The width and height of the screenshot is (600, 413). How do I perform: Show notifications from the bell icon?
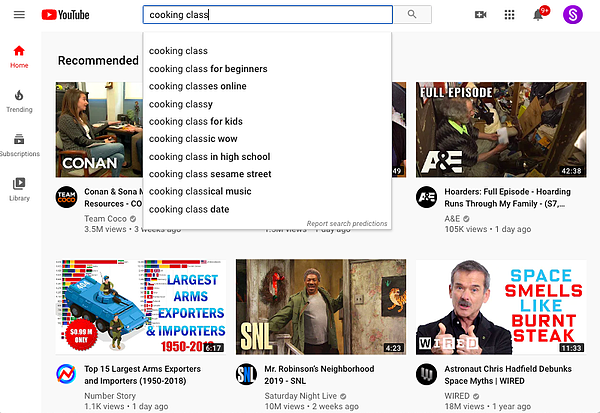coord(538,15)
